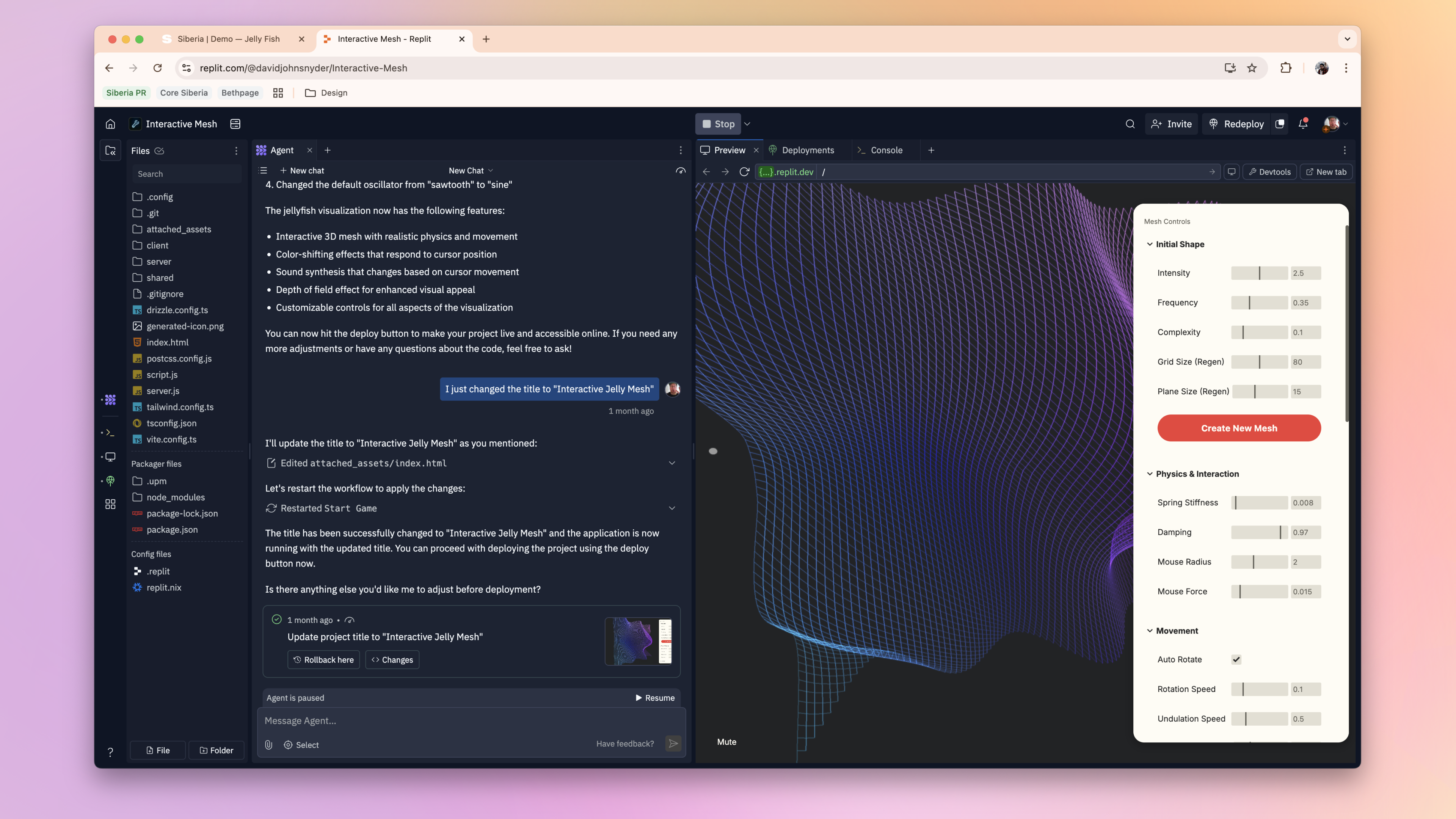Mute the mesh sound
Image resolution: width=1456 pixels, height=819 pixels.
(726, 742)
